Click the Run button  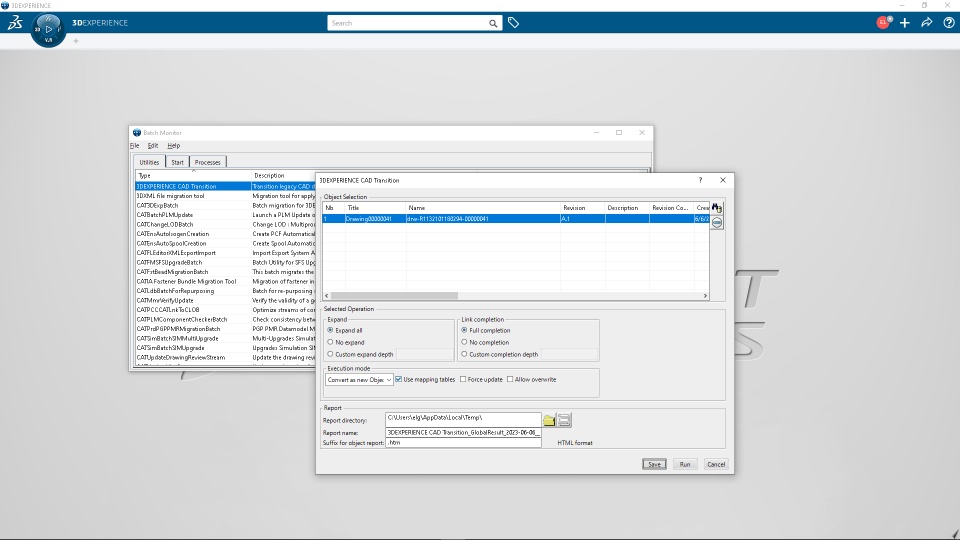pyautogui.click(x=684, y=464)
